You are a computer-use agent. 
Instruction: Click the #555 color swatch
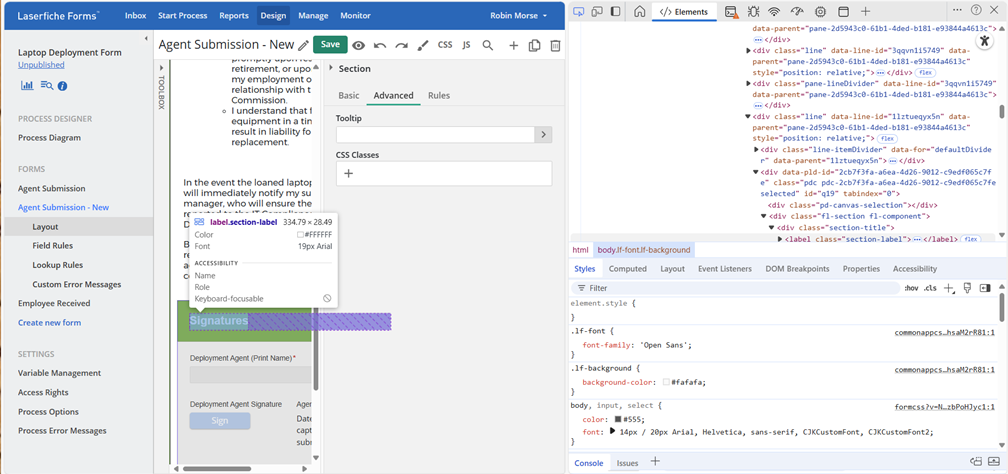[x=619, y=419]
